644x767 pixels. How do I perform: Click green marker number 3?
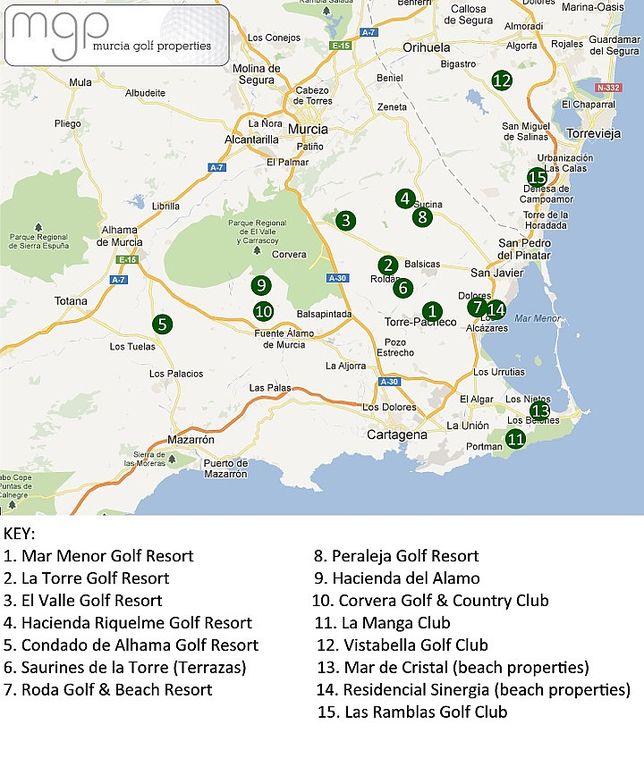pyautogui.click(x=346, y=220)
